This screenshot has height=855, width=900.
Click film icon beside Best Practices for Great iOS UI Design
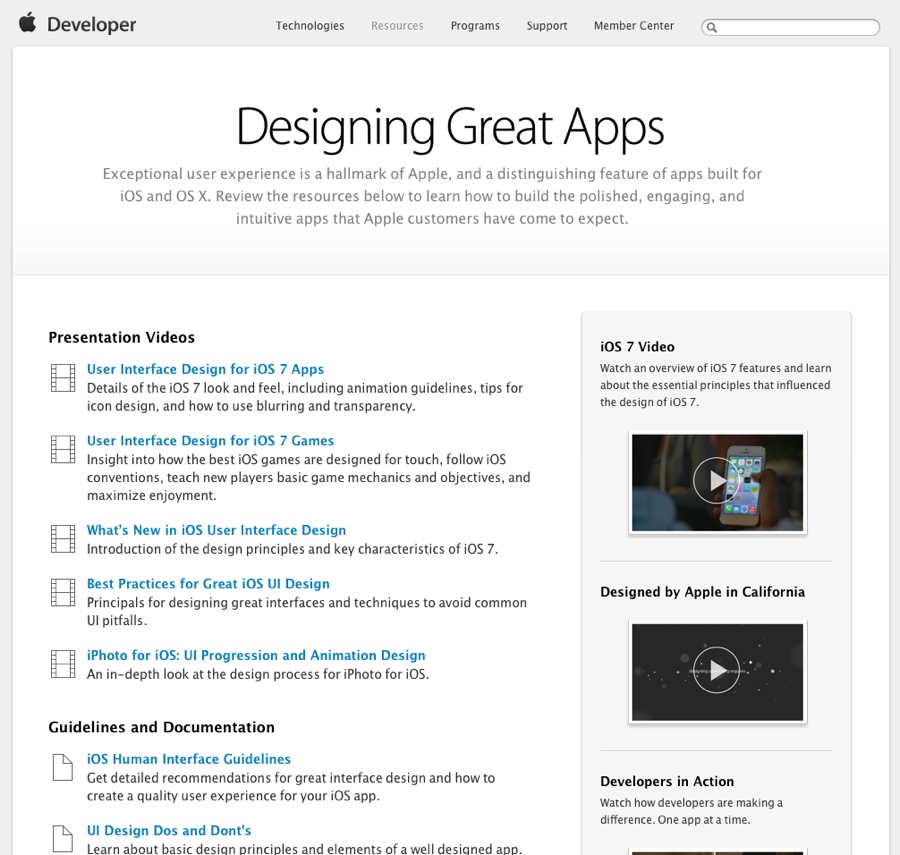click(63, 593)
